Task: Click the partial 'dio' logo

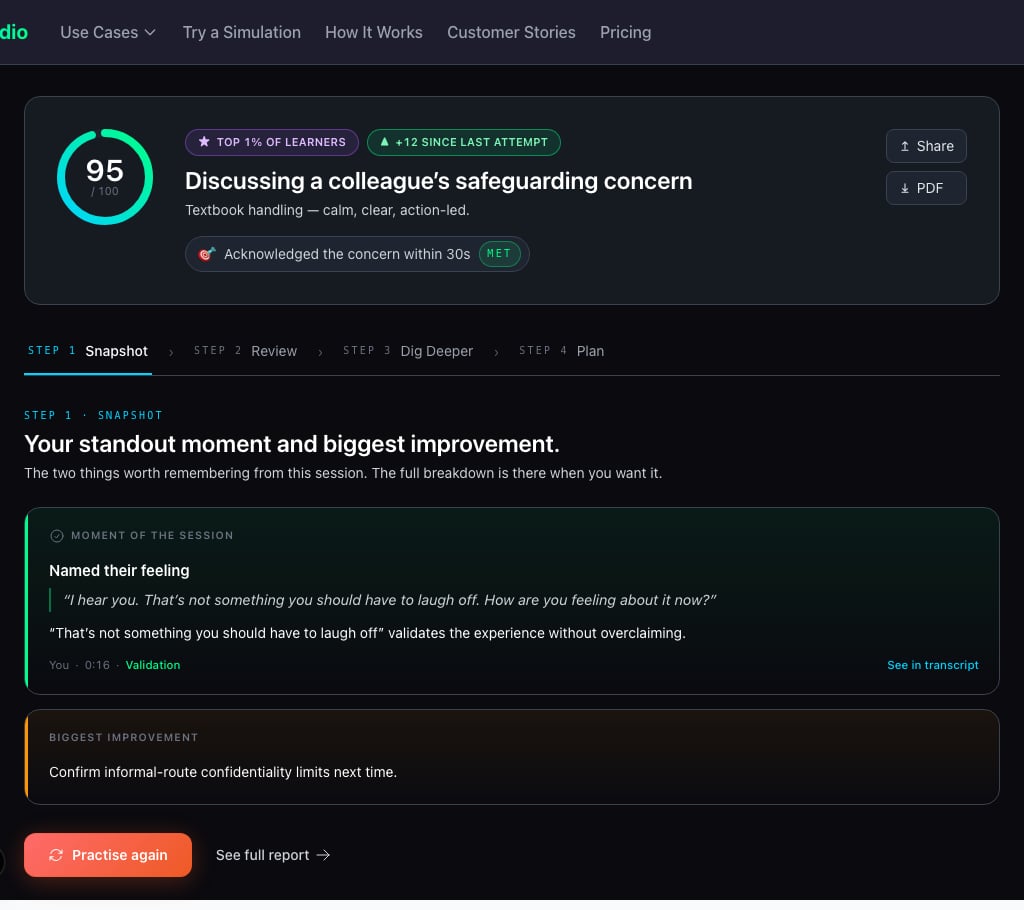Action: (14, 32)
